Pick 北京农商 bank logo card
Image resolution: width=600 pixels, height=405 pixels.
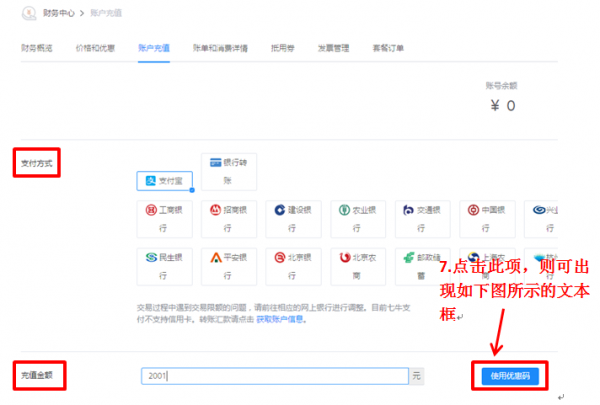[358, 266]
